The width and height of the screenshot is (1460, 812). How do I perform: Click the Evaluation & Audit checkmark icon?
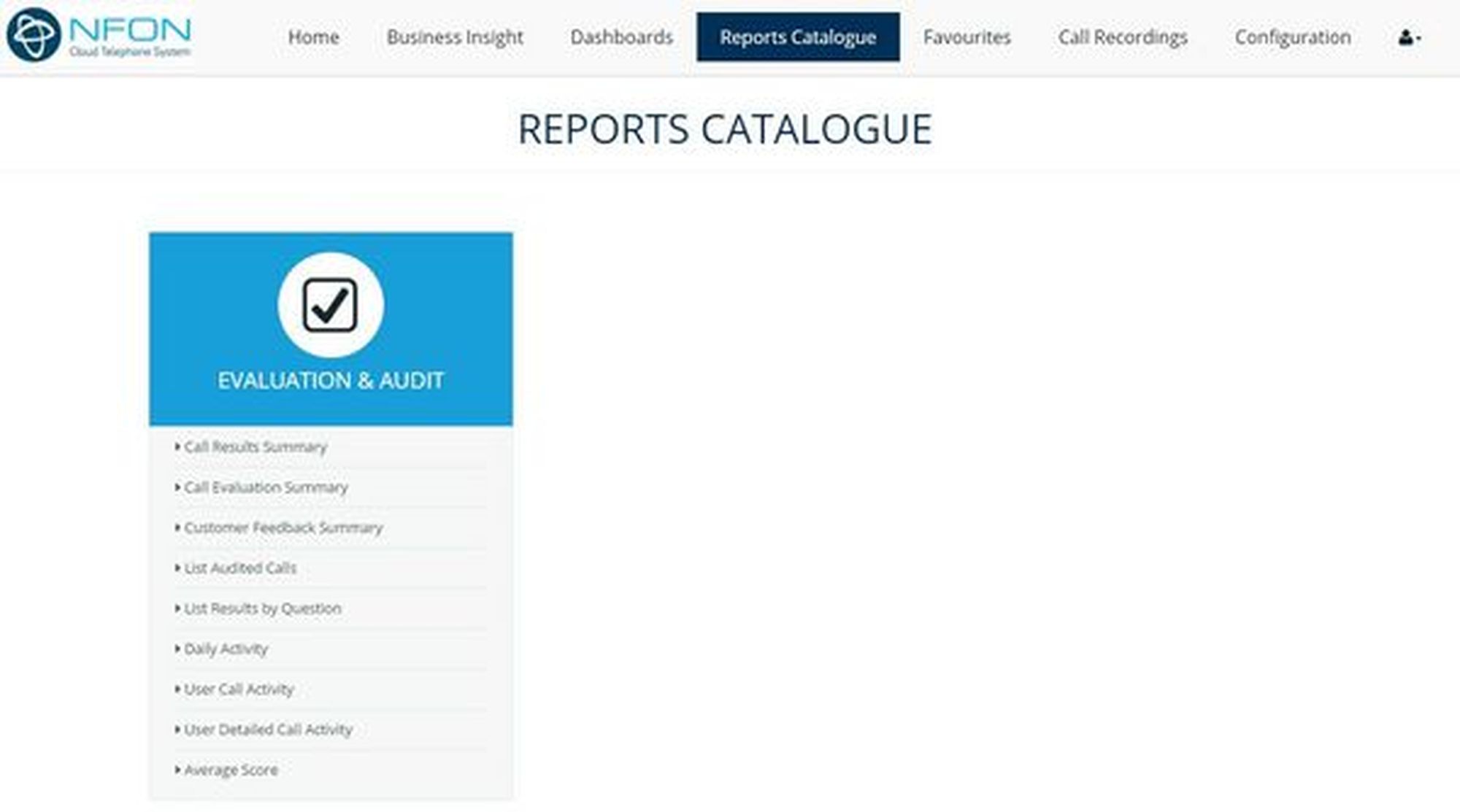click(330, 305)
